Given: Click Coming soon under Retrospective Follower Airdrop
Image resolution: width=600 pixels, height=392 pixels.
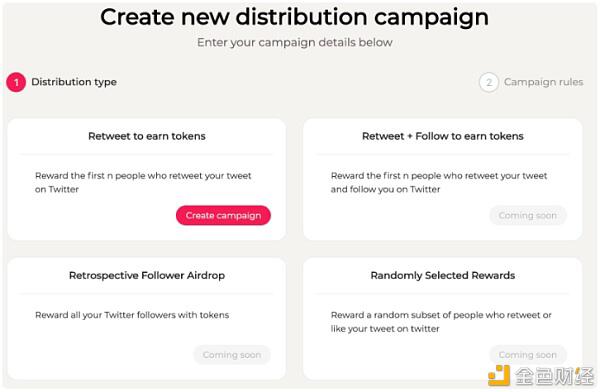Looking at the screenshot, I should [232, 355].
